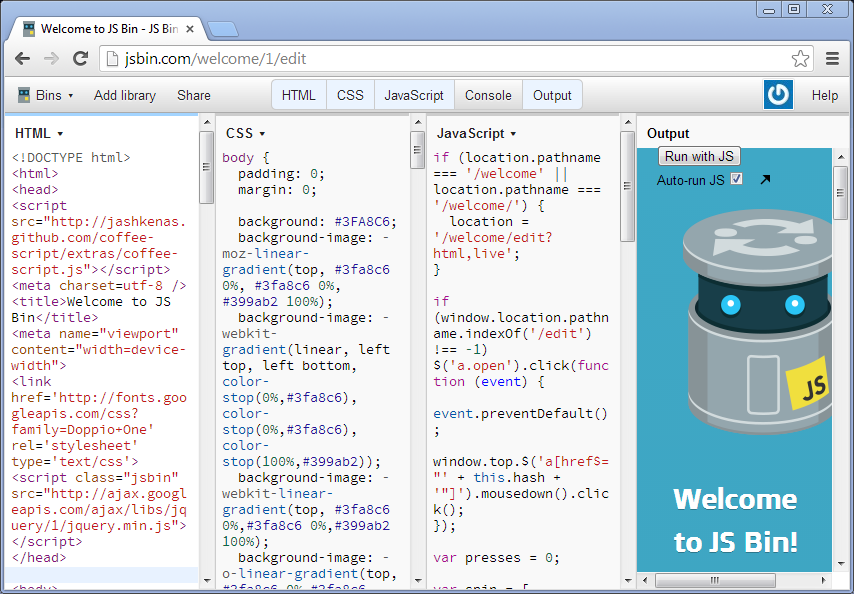Image resolution: width=854 pixels, height=594 pixels.
Task: Click the "event.preventDefault()" JavaScript line
Action: click(x=520, y=414)
